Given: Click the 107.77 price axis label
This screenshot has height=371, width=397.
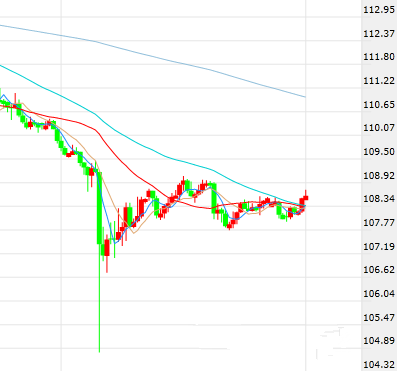Looking at the screenshot, I should coord(379,223).
